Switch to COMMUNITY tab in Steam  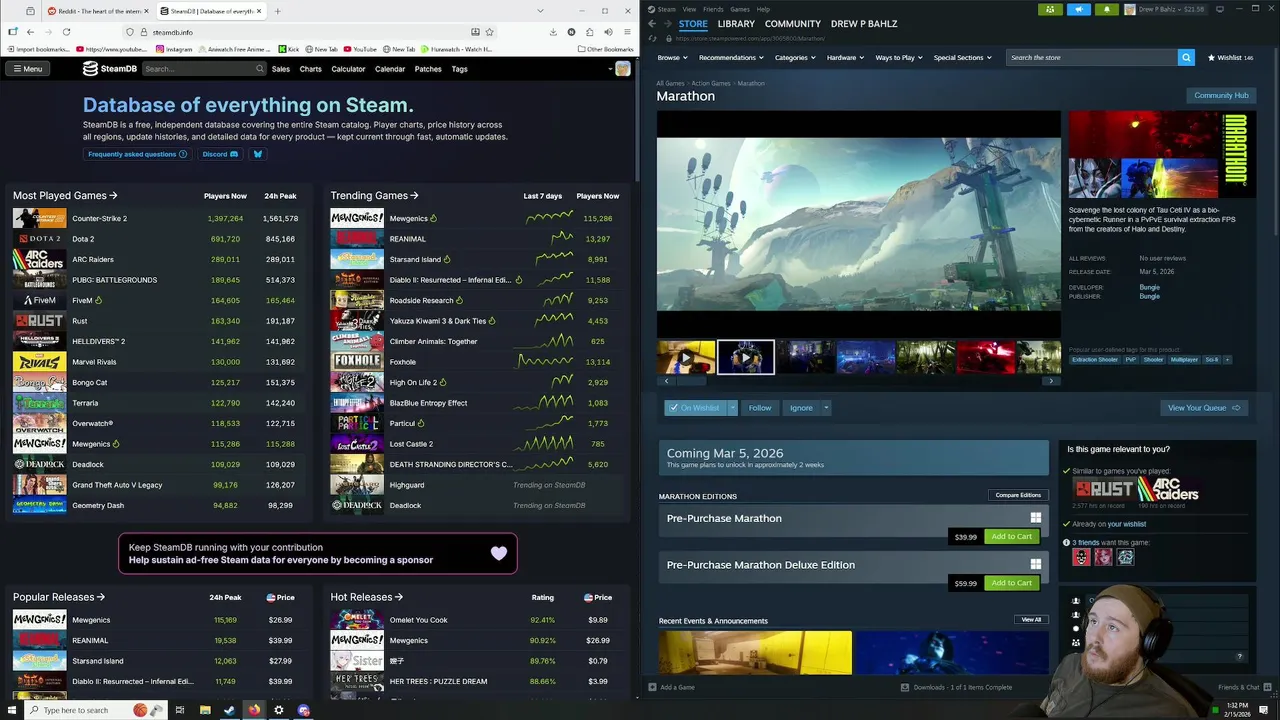[793, 24]
